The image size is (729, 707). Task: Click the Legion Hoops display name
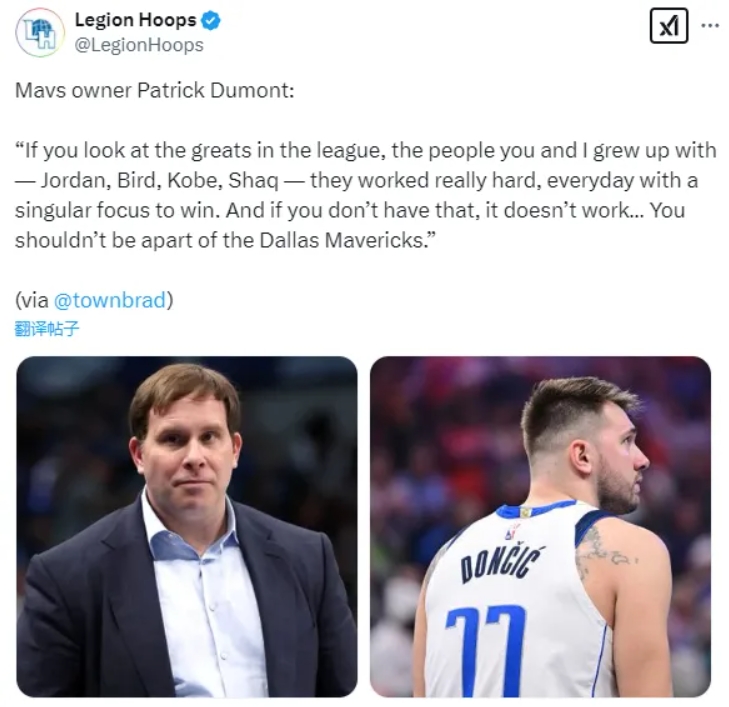(136, 20)
